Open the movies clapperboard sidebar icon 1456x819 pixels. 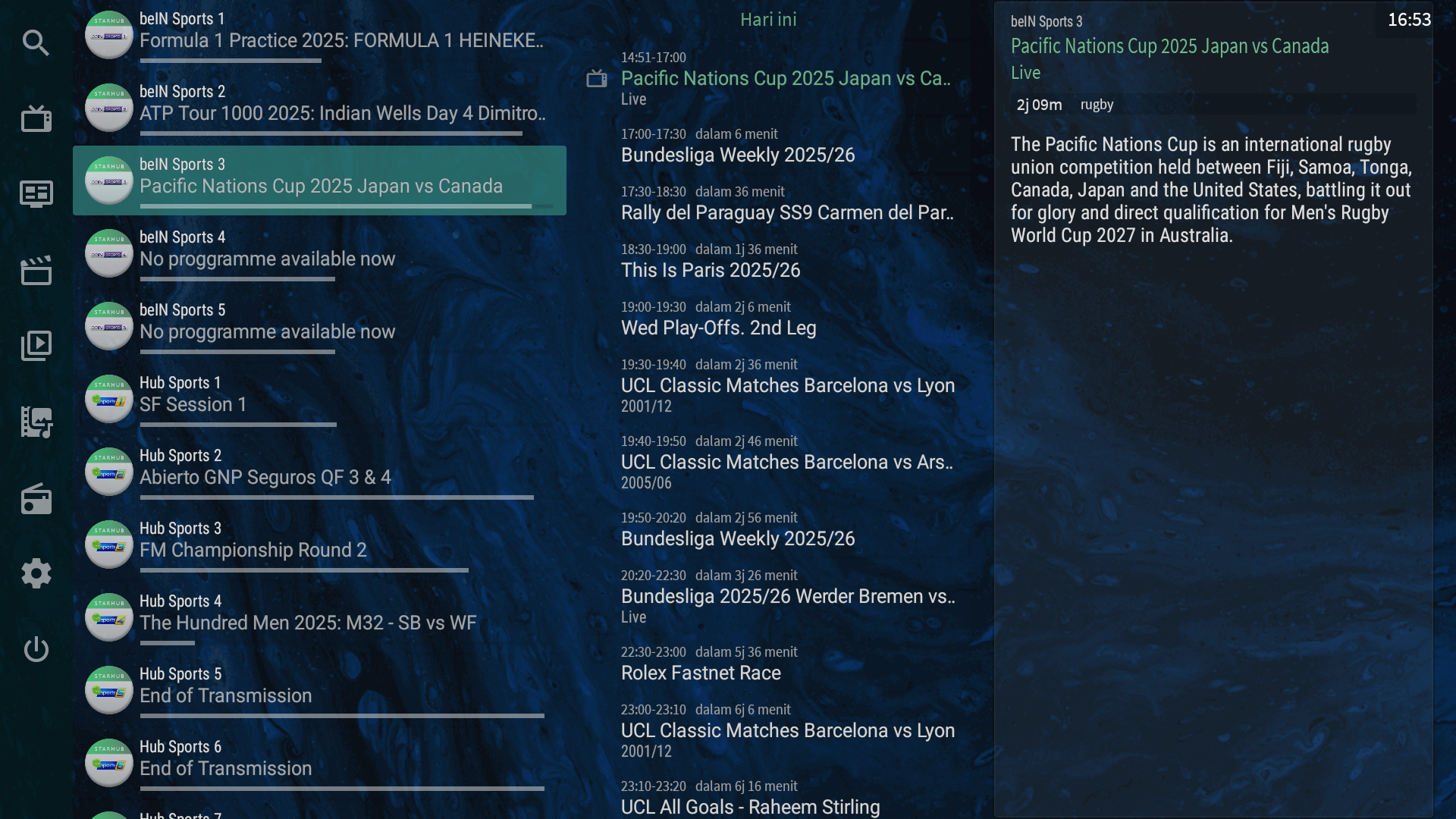pos(36,270)
